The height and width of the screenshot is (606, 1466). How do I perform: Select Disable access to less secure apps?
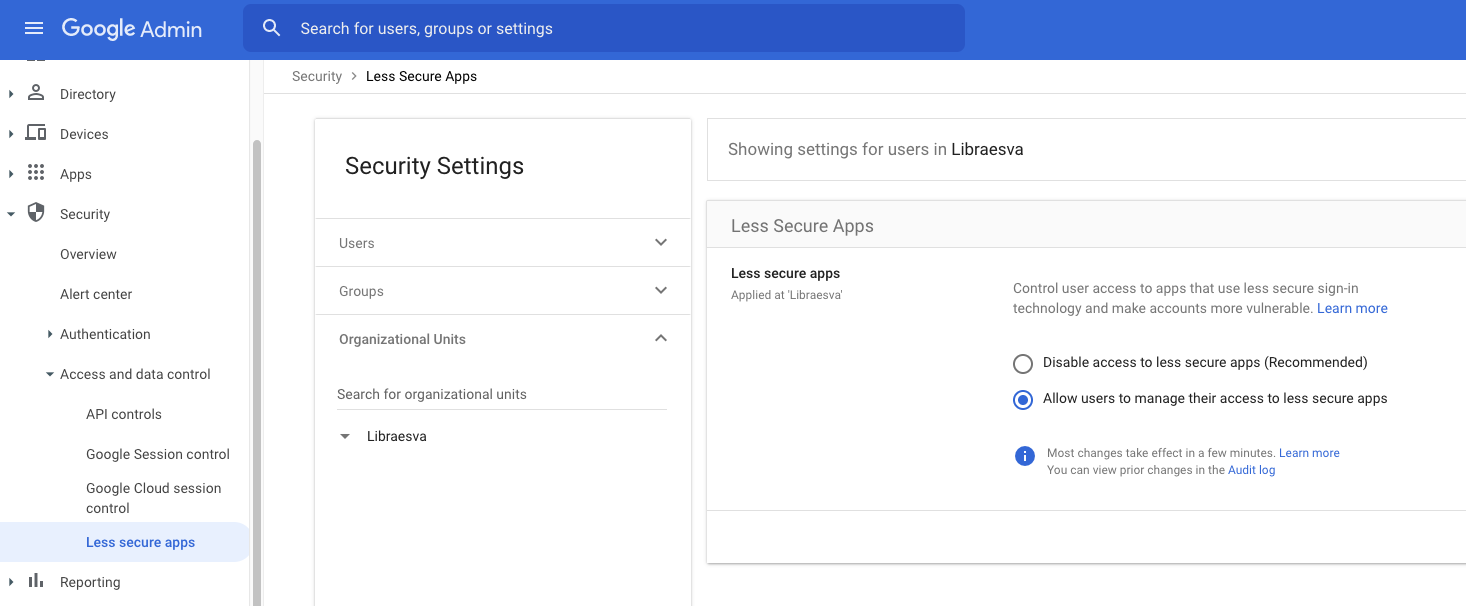click(1022, 363)
